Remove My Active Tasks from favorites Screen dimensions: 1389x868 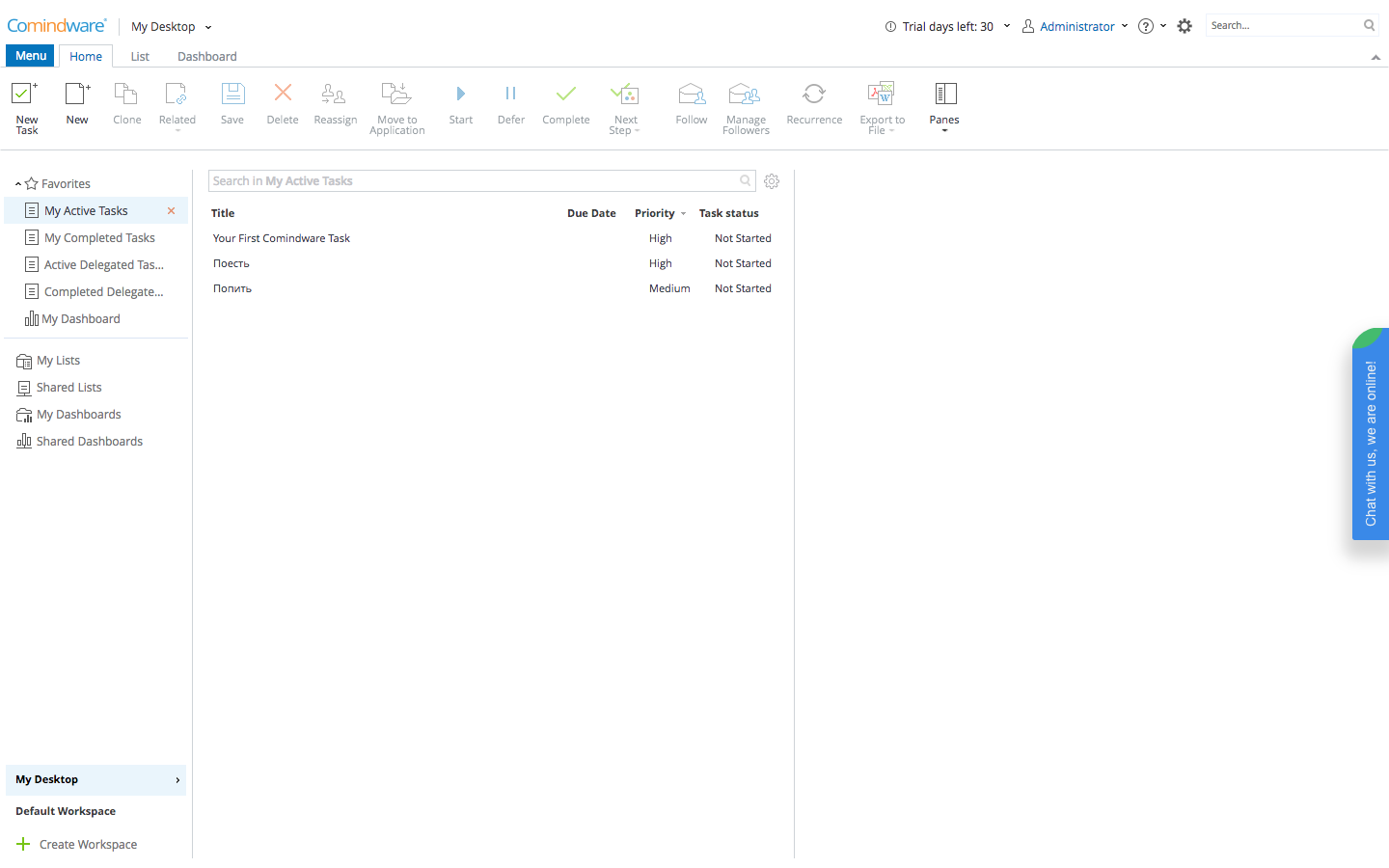coord(172,211)
